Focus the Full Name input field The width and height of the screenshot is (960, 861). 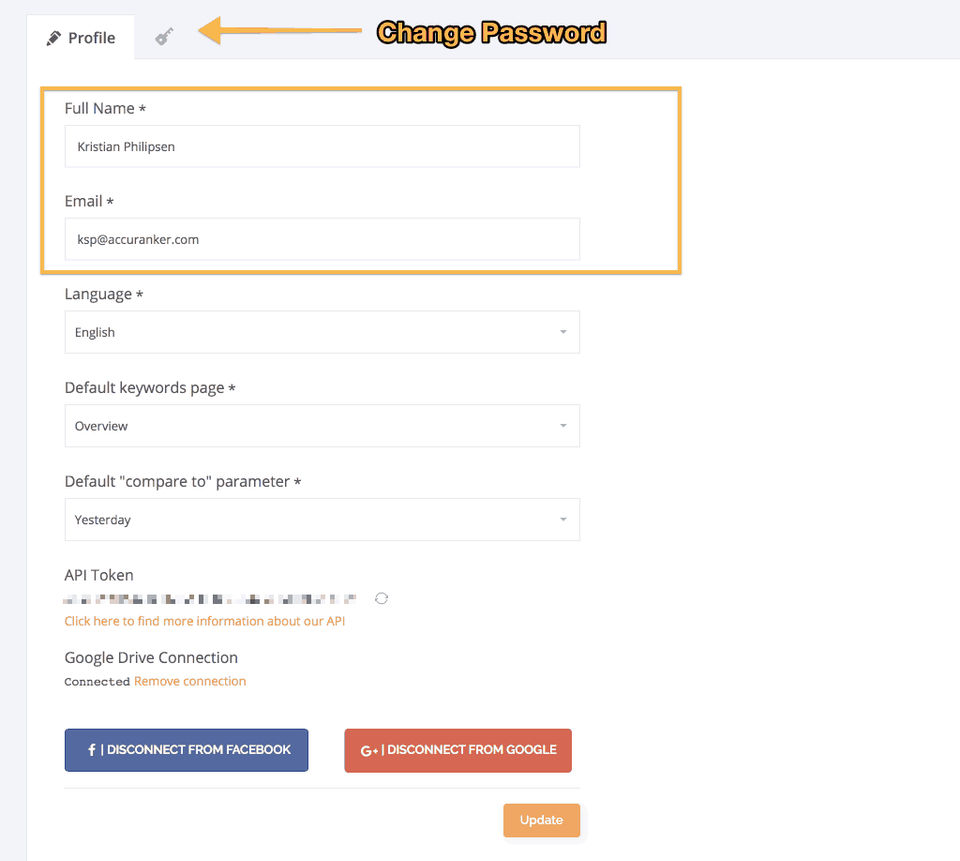pos(321,146)
